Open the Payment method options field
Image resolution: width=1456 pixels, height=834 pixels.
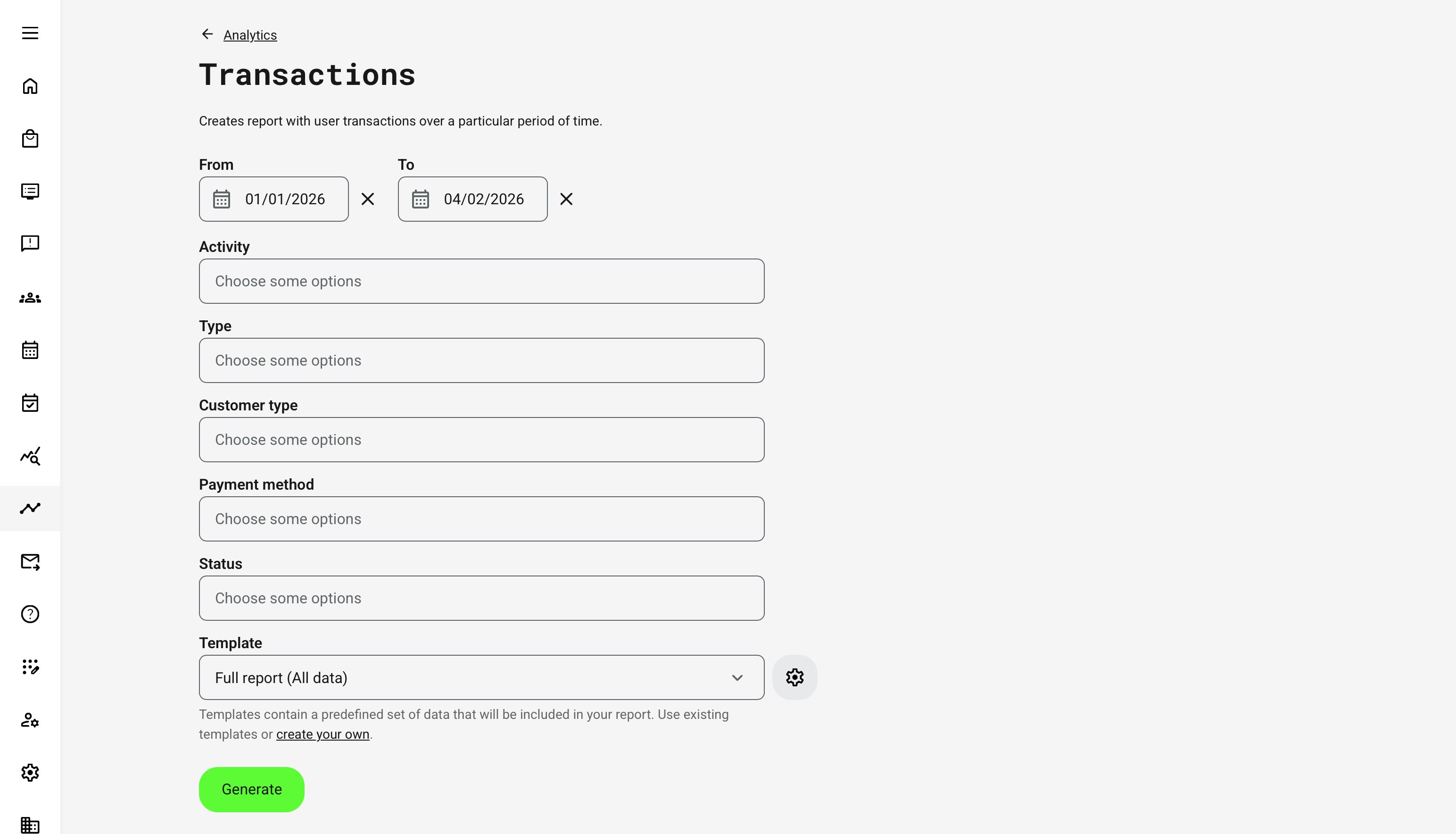[481, 518]
